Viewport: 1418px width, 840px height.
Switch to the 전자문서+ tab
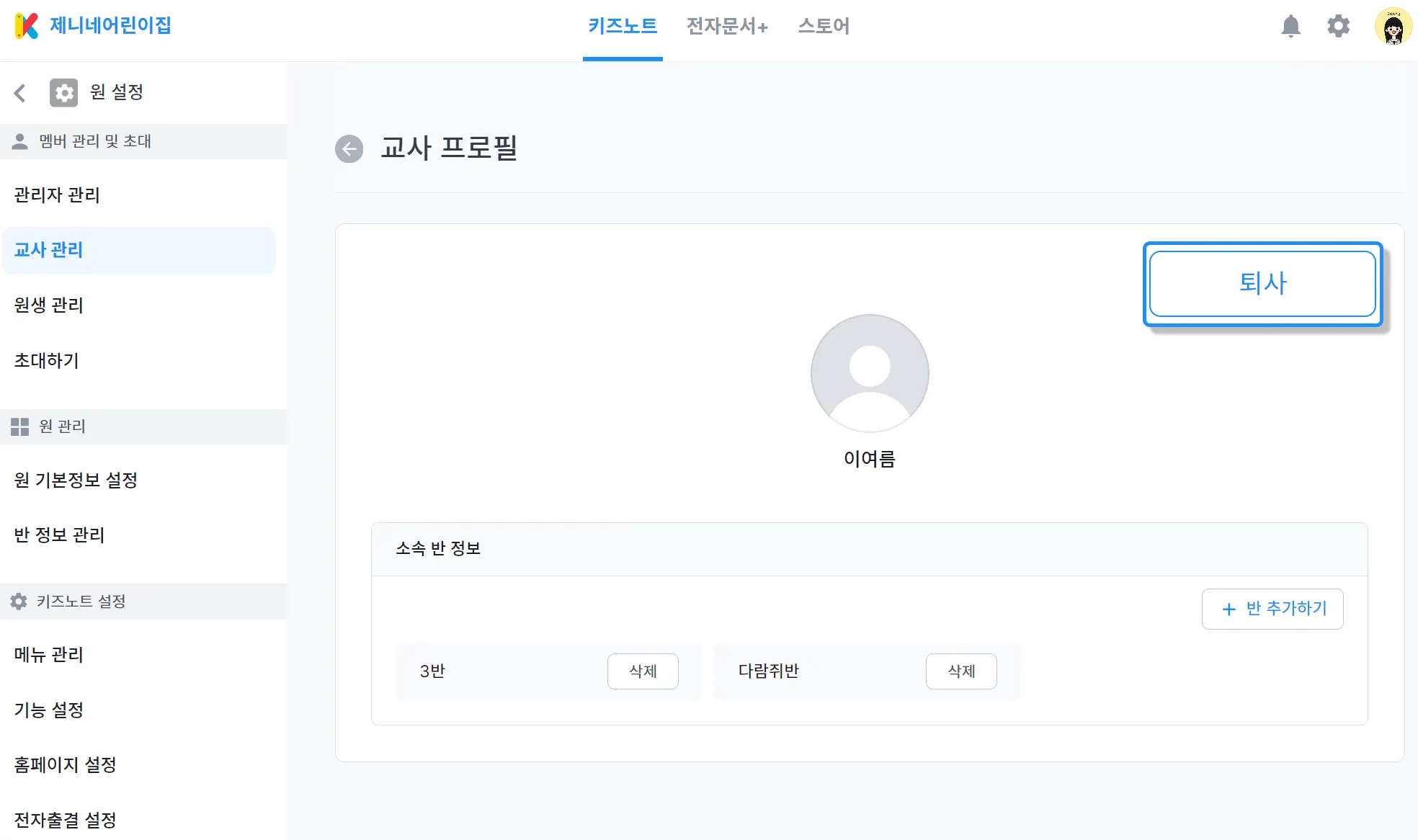click(726, 27)
